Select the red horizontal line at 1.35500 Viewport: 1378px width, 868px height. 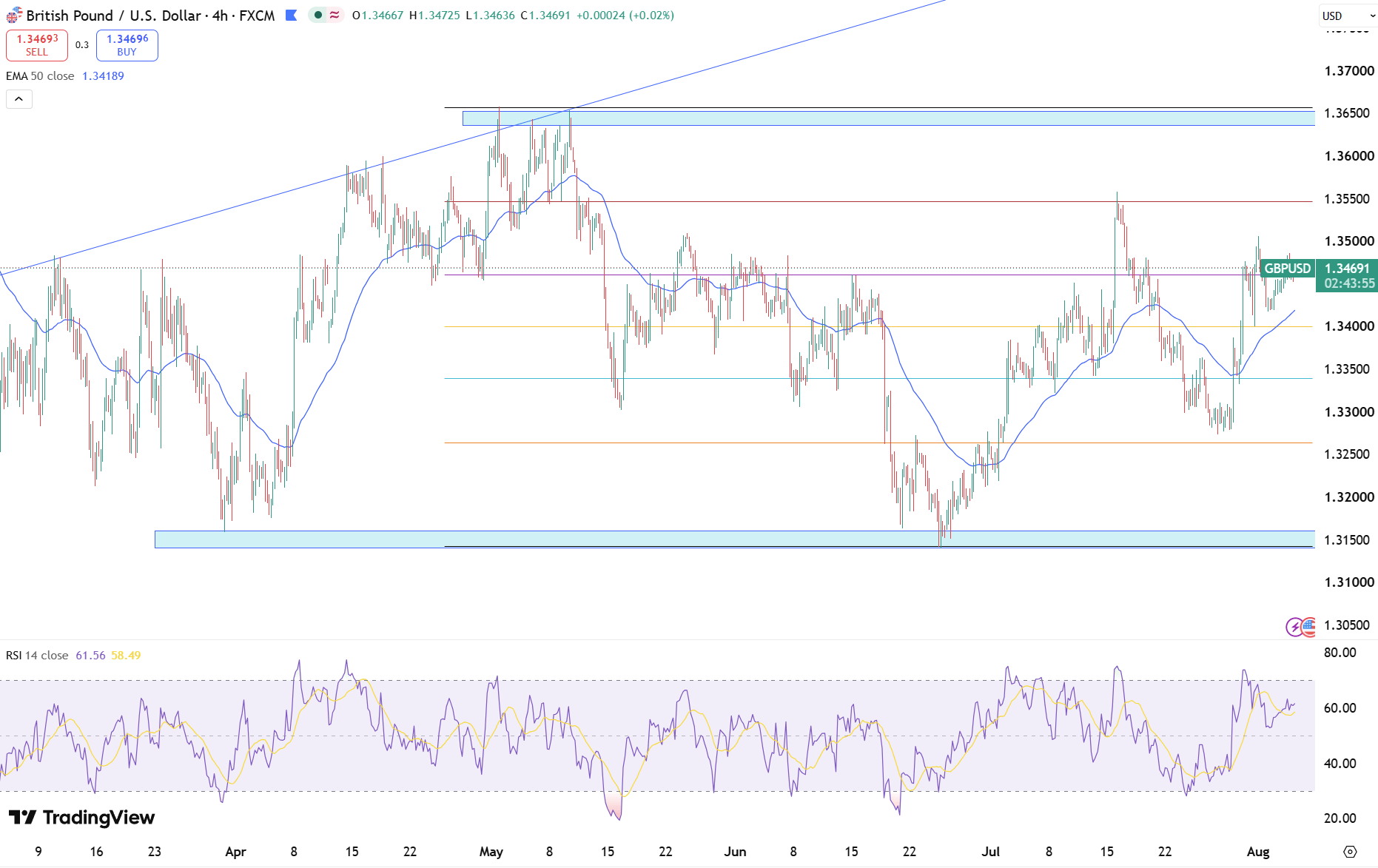878,201
